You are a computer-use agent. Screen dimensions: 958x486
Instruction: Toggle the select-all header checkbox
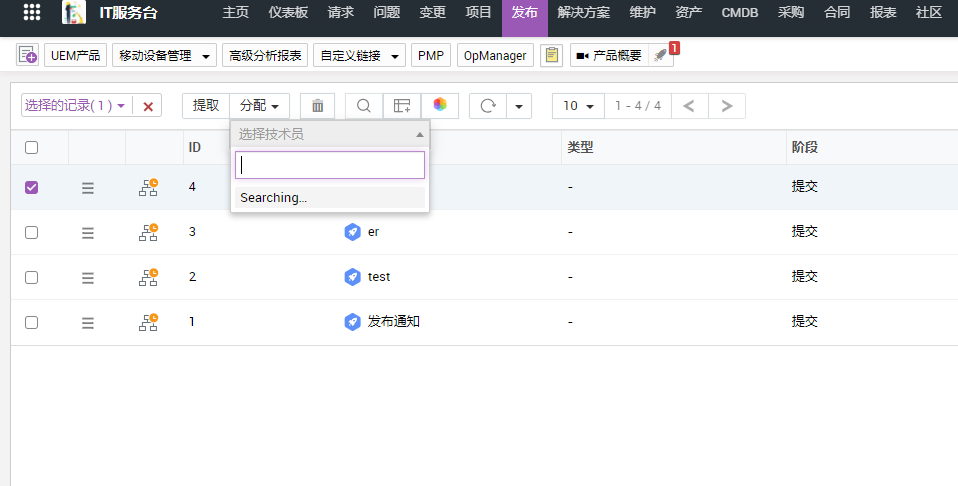point(31,147)
